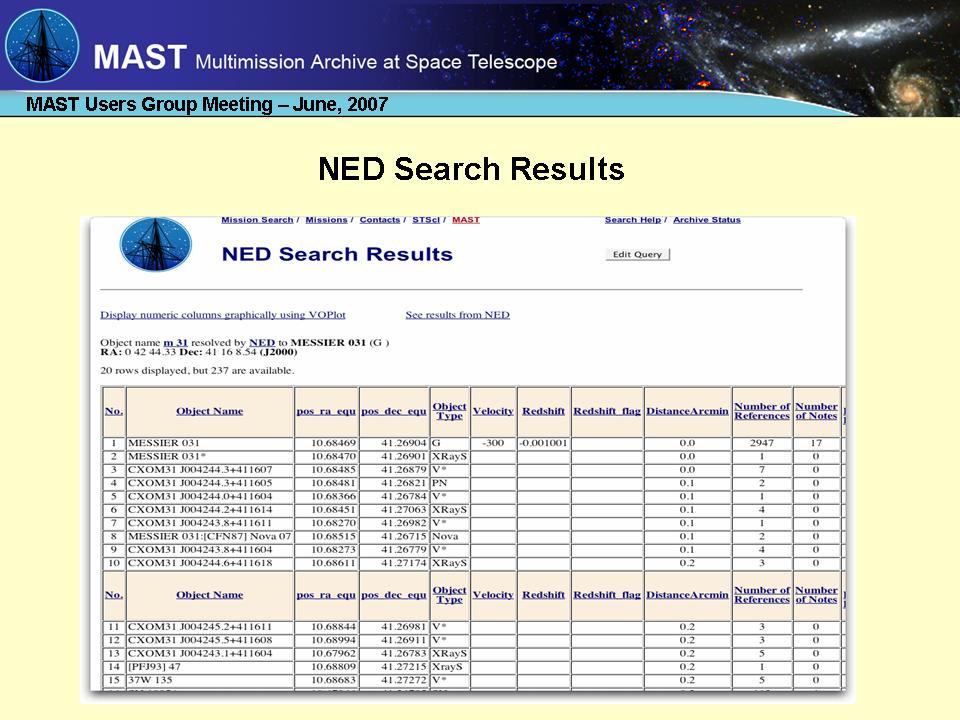Viewport: 960px width, 720px height.
Task: Click Redshift in the second header row
Action: tap(543, 594)
